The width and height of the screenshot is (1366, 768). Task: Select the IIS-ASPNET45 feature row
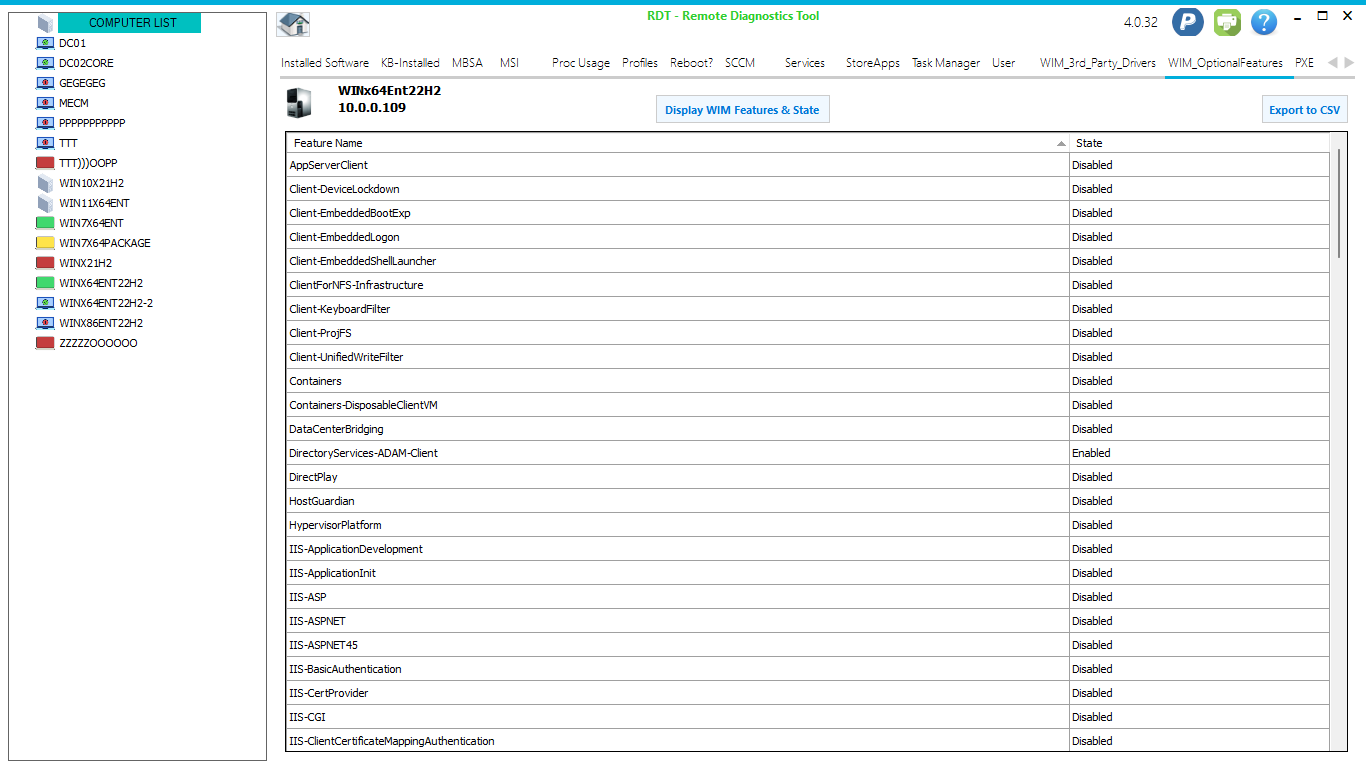pyautogui.click(x=808, y=645)
